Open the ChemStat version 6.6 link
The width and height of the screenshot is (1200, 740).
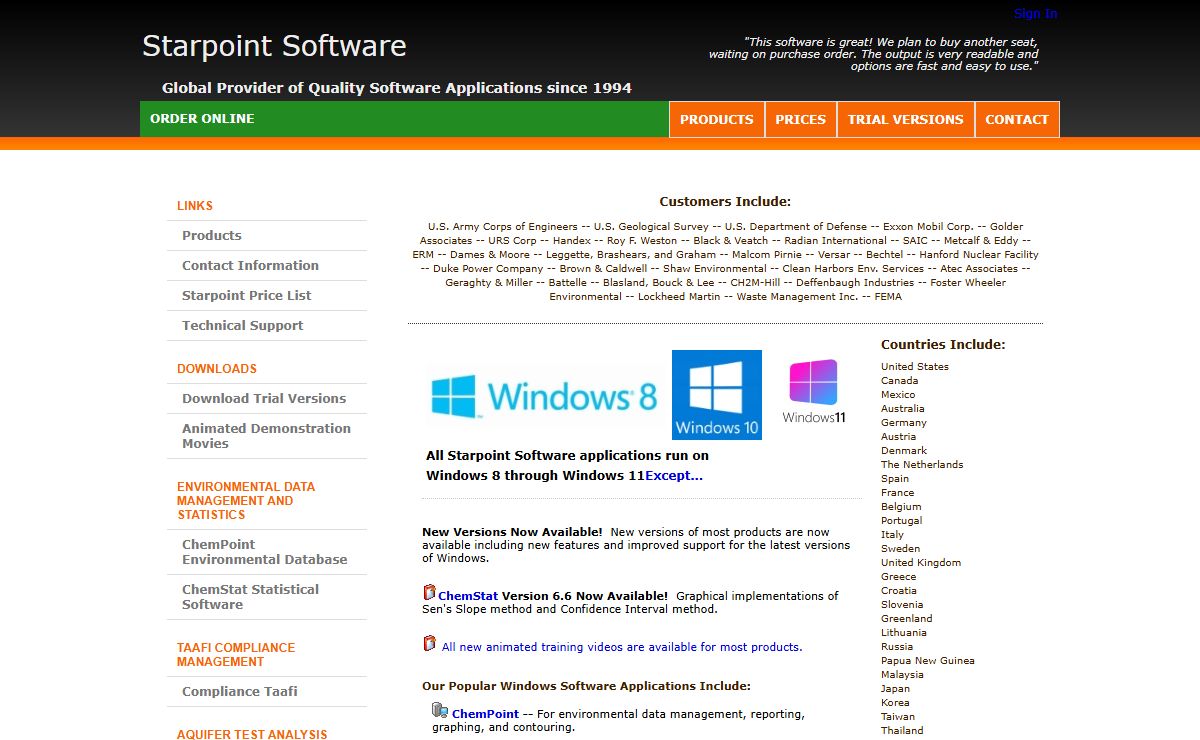pos(469,596)
